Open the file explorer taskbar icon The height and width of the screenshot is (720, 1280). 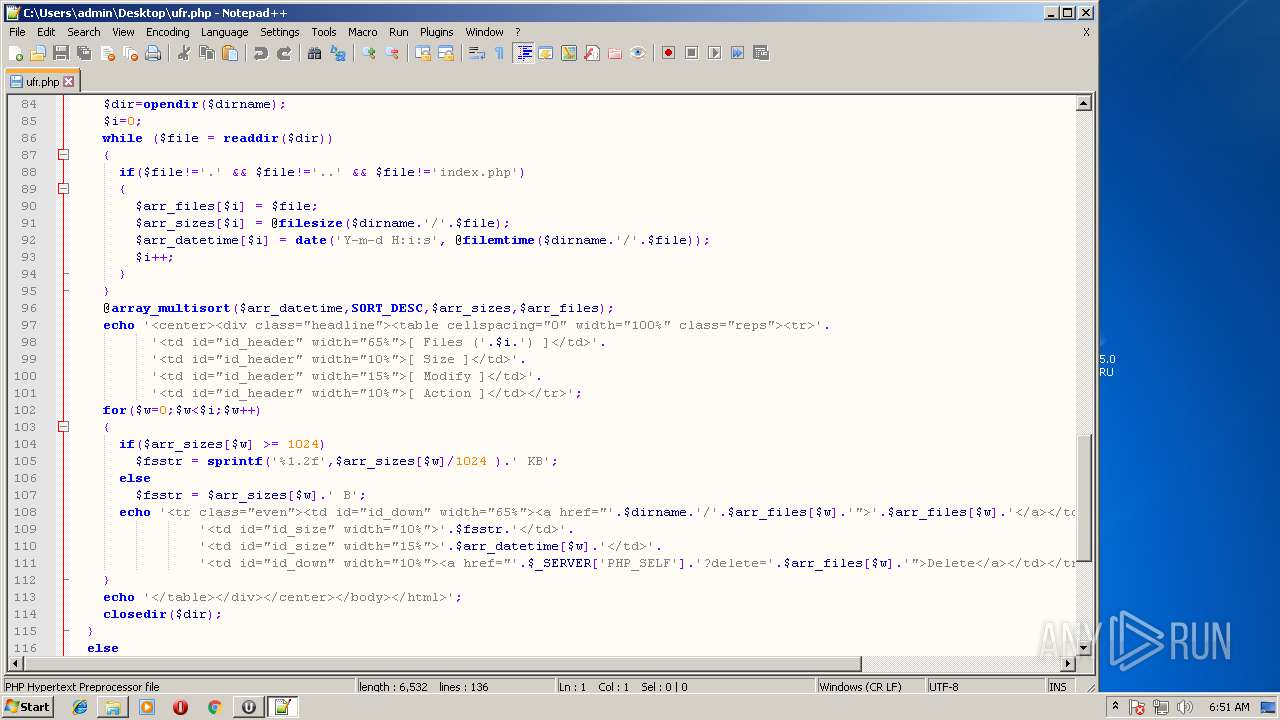(x=113, y=707)
